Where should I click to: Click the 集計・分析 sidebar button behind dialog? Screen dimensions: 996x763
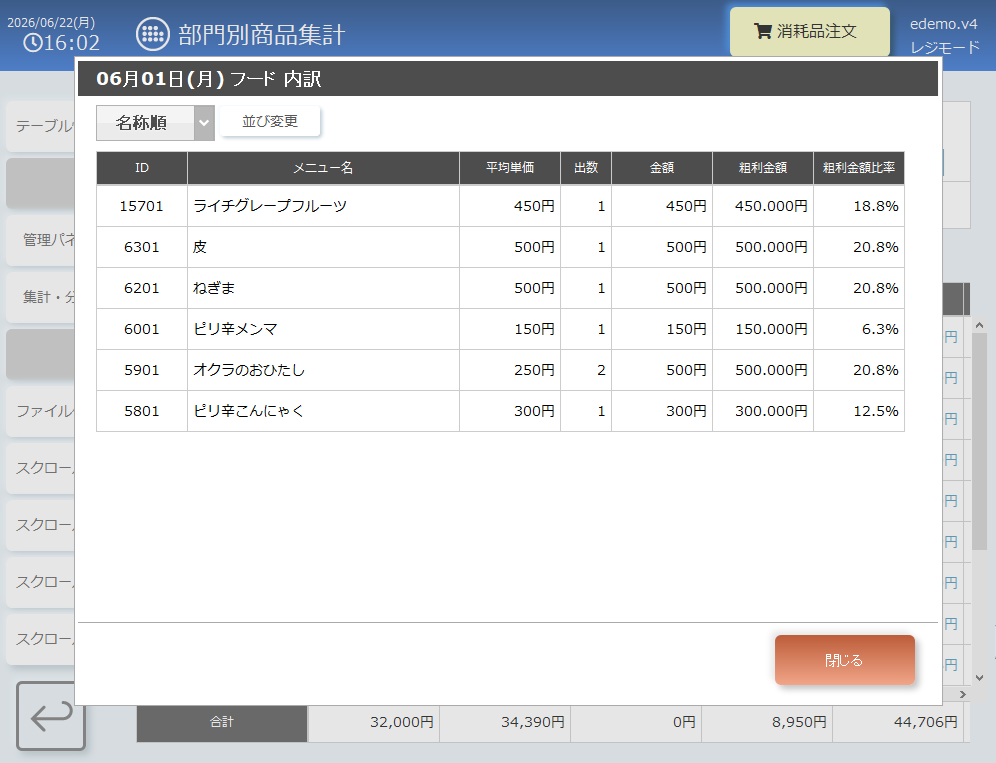pyautogui.click(x=41, y=297)
